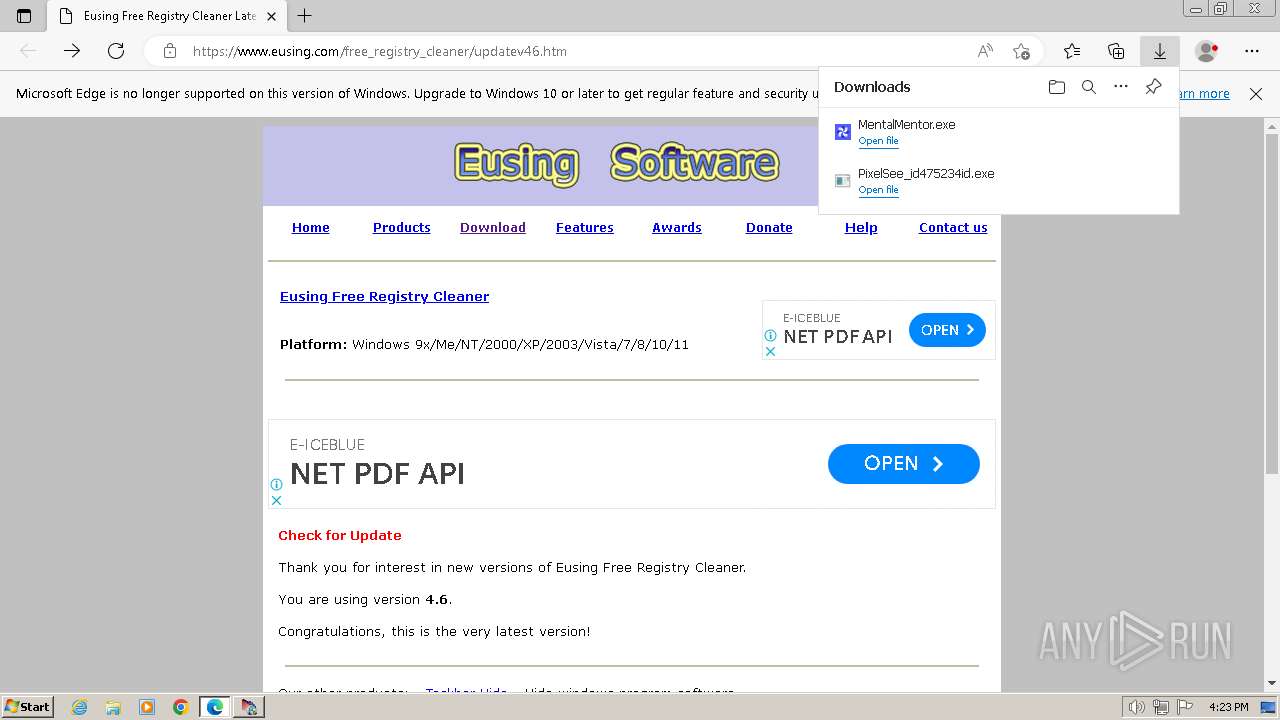Add this page to favorites star

[x=1021, y=51]
